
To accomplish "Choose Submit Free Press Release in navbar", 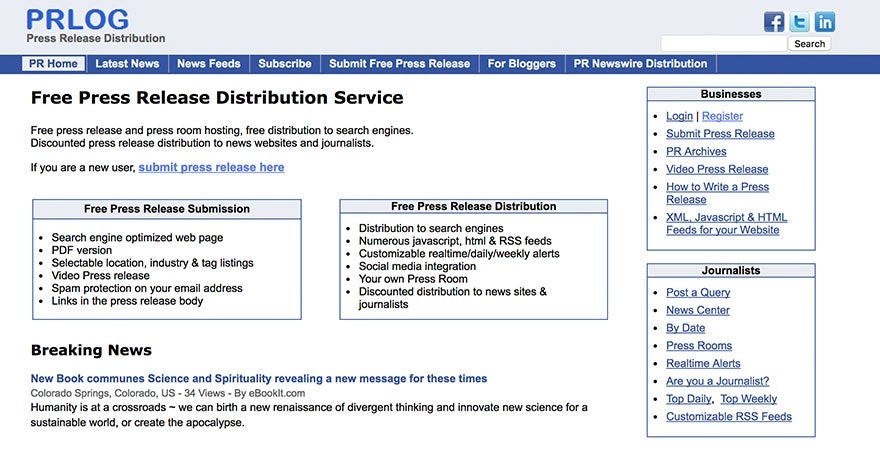I will [x=399, y=64].
